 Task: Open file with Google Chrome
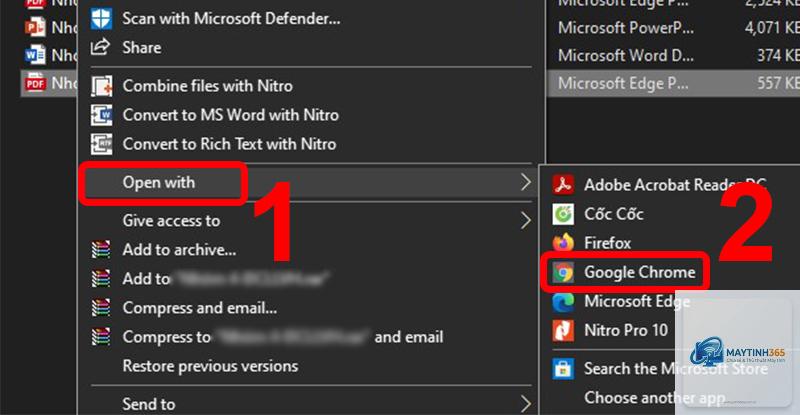[x=639, y=272]
